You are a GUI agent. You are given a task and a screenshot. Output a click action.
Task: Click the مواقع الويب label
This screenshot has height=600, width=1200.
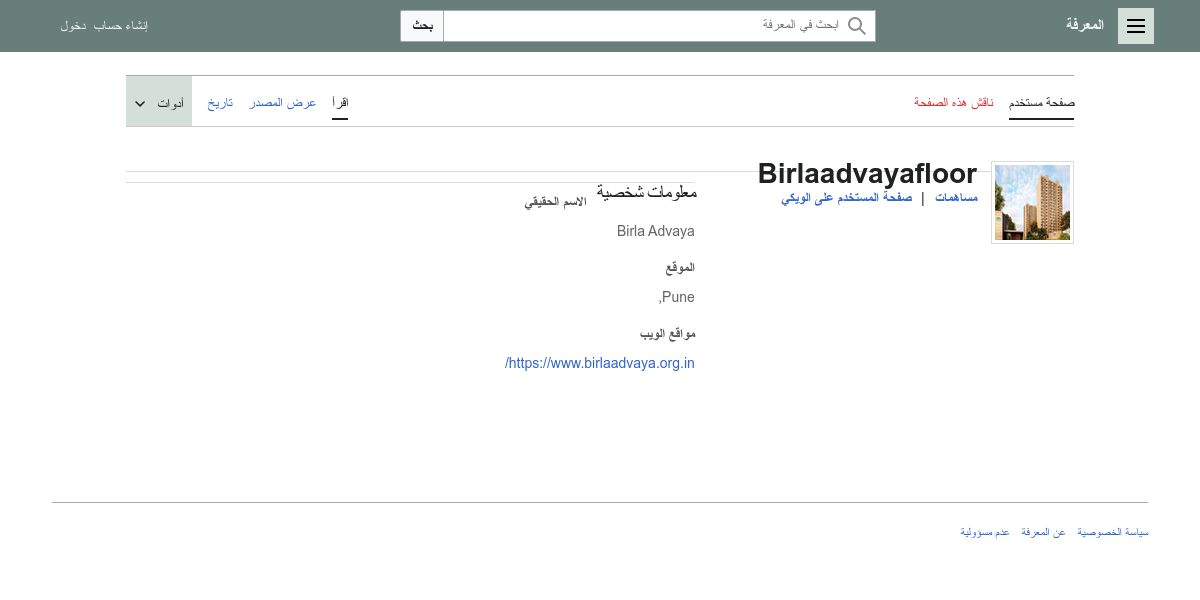click(x=668, y=333)
